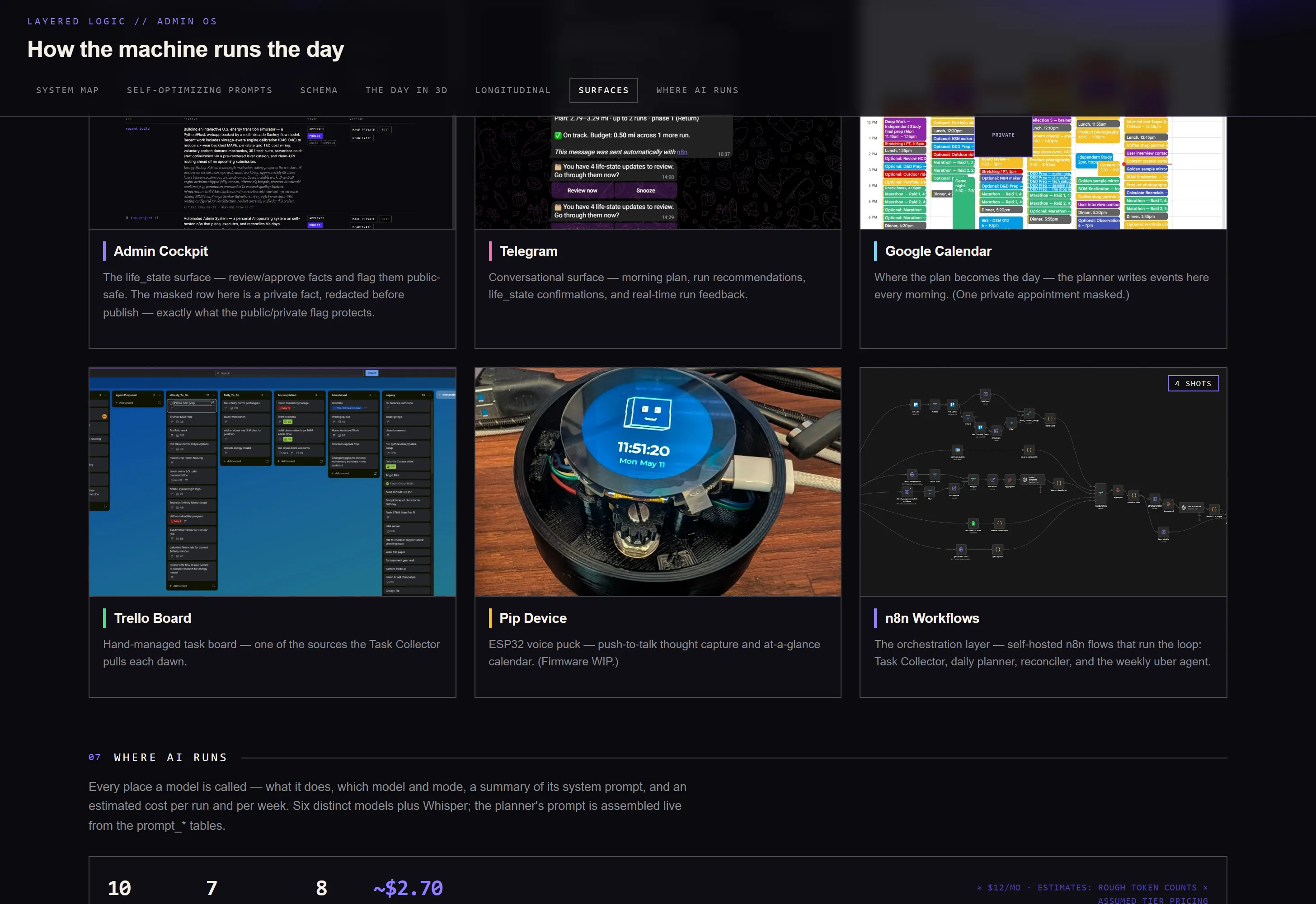Click the ~$2.70 cost figure
Image resolution: width=1316 pixels, height=904 pixels.
(x=408, y=888)
